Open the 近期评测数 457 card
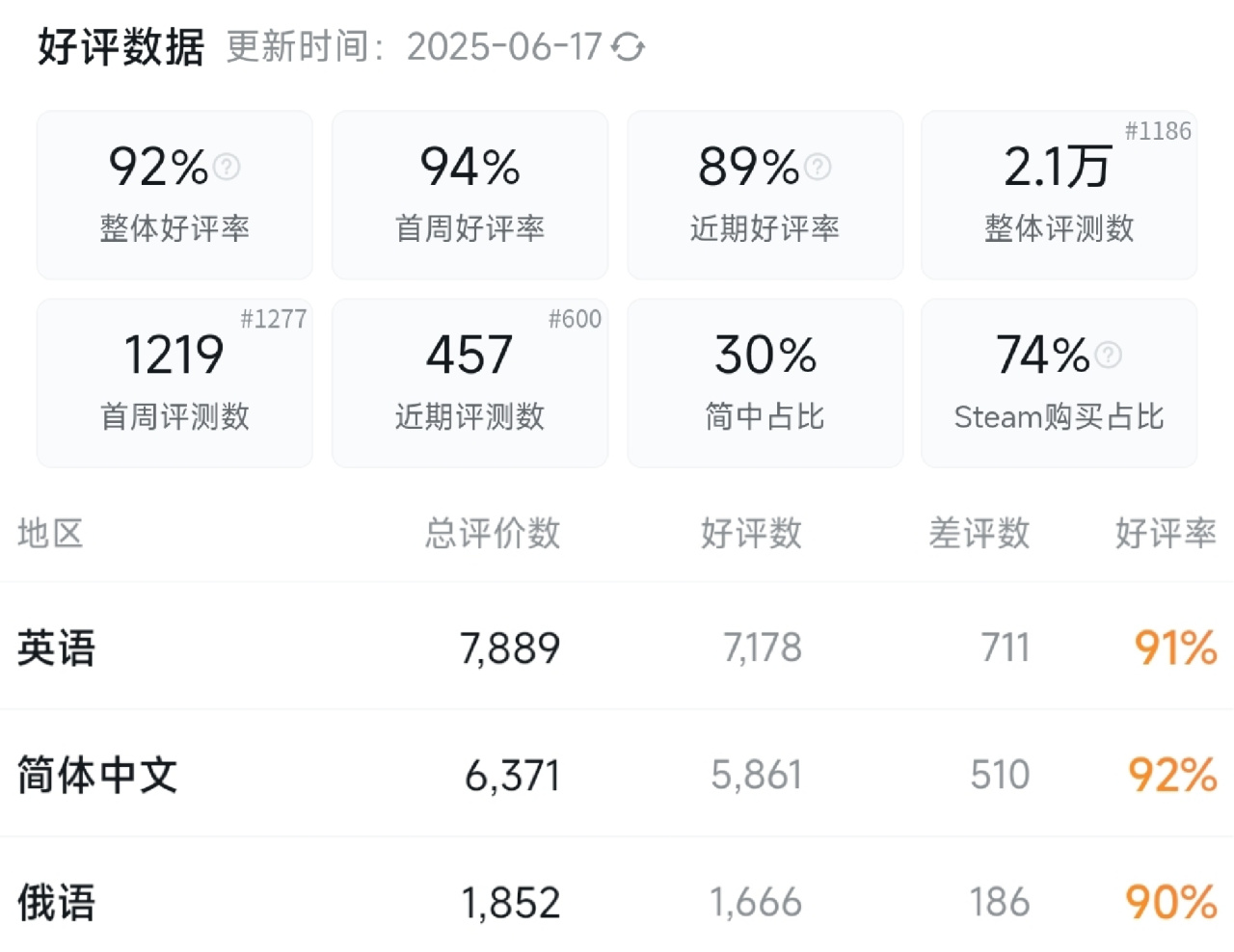 pos(469,383)
